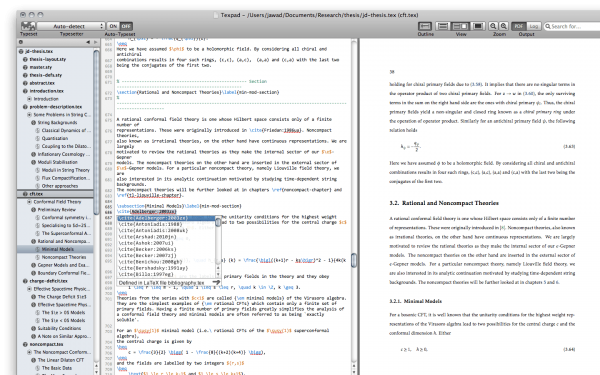The height and width of the screenshot is (375, 600).
Task: Select the PDF-only view layout
Action: (x=478, y=26)
